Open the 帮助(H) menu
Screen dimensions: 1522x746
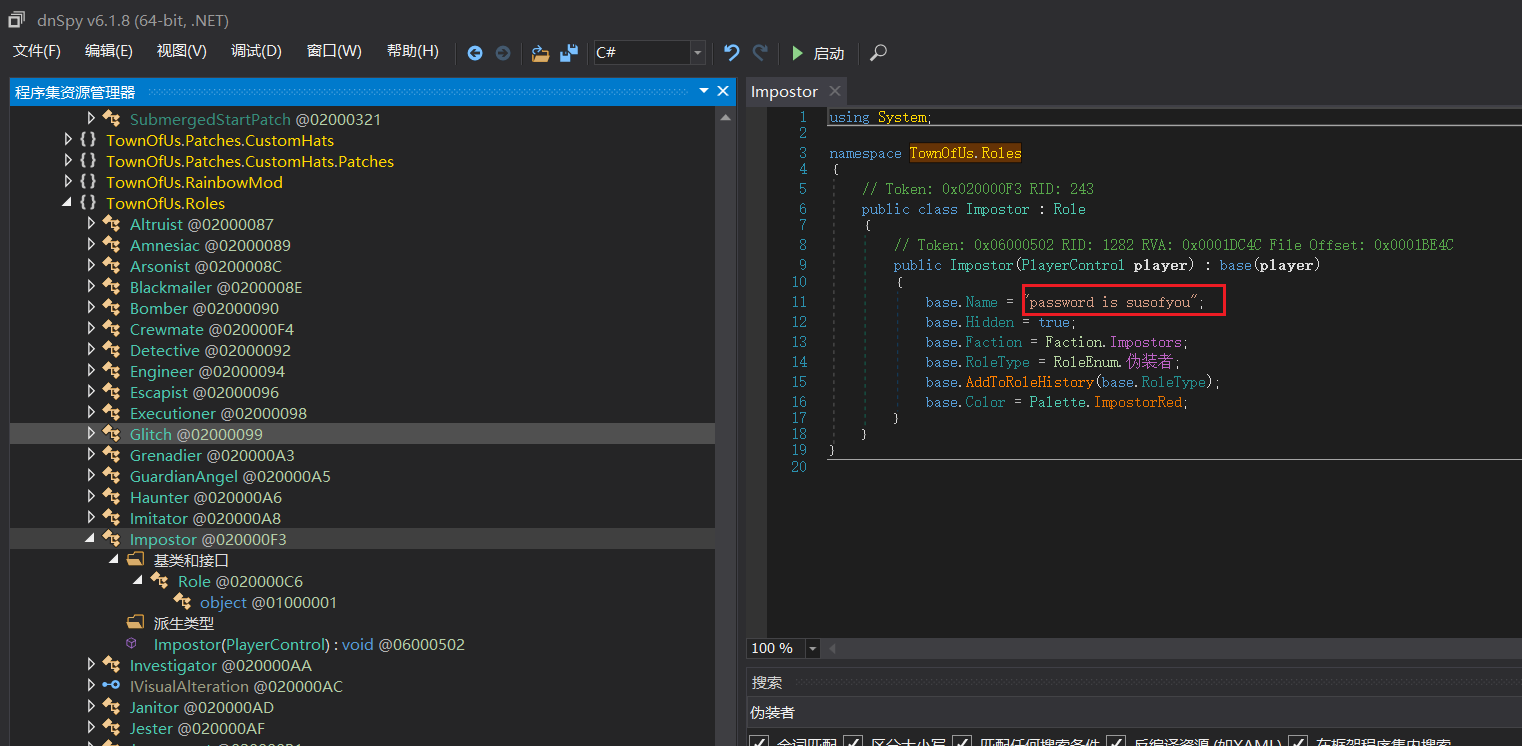point(413,51)
